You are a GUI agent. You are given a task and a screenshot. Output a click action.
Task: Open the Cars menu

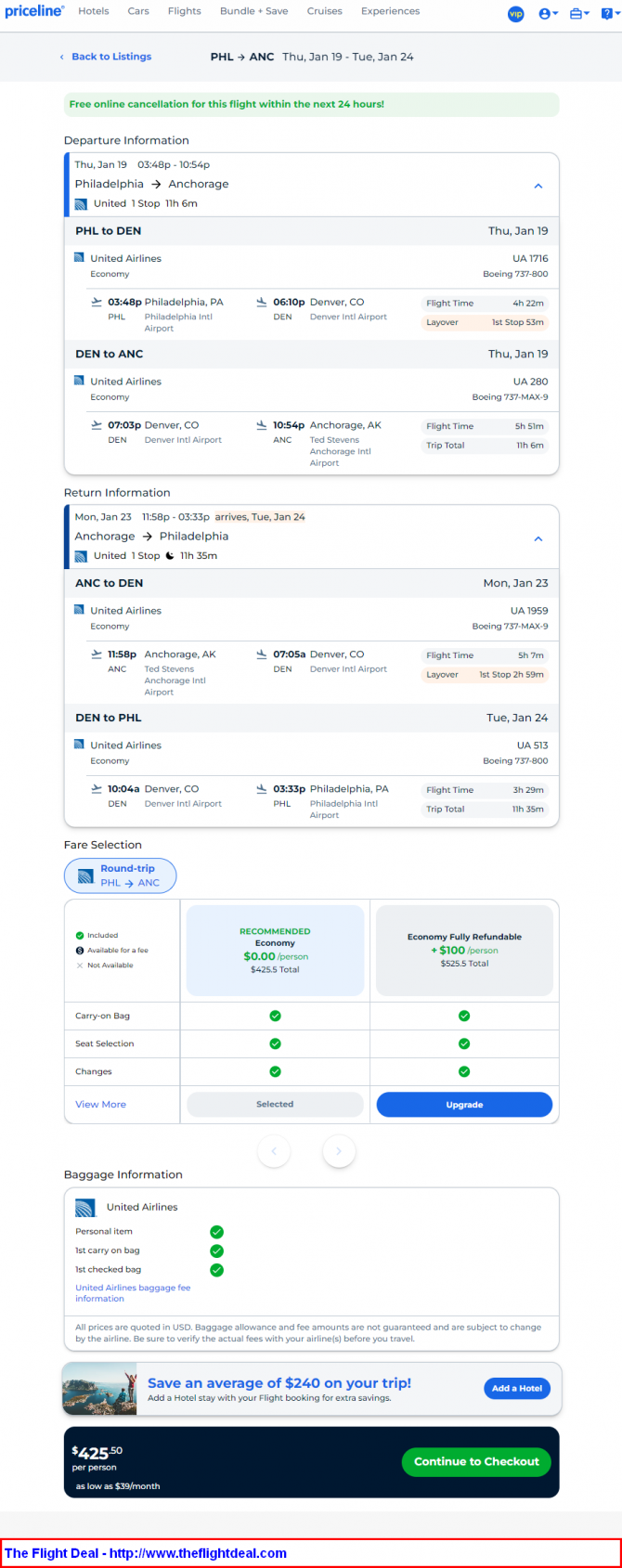(138, 11)
